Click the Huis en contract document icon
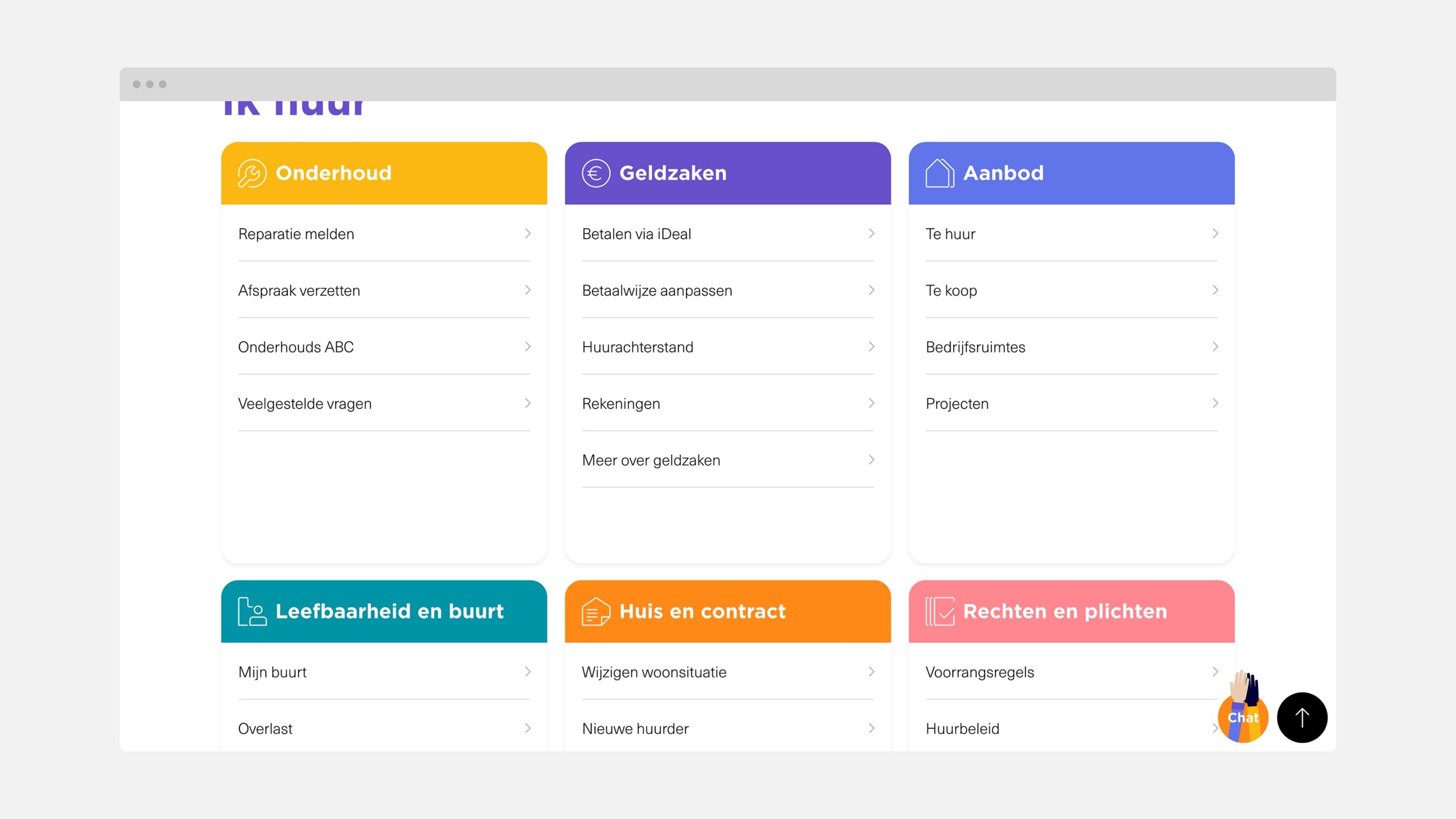Image resolution: width=1456 pixels, height=819 pixels. coord(595,611)
